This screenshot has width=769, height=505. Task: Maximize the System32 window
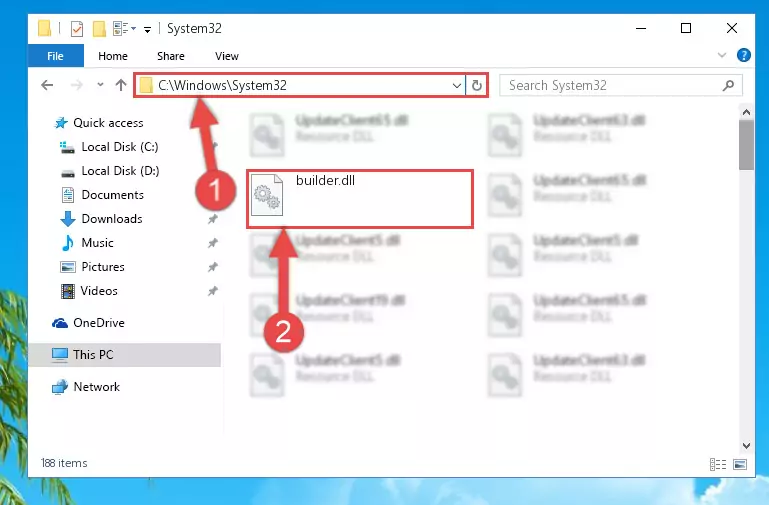[686, 28]
